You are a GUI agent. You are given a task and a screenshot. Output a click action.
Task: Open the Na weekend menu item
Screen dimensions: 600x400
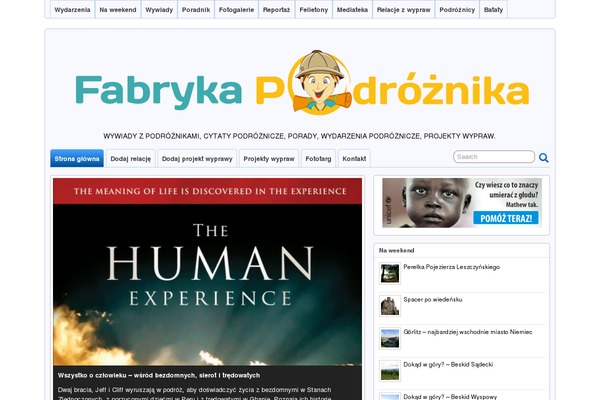(x=118, y=10)
